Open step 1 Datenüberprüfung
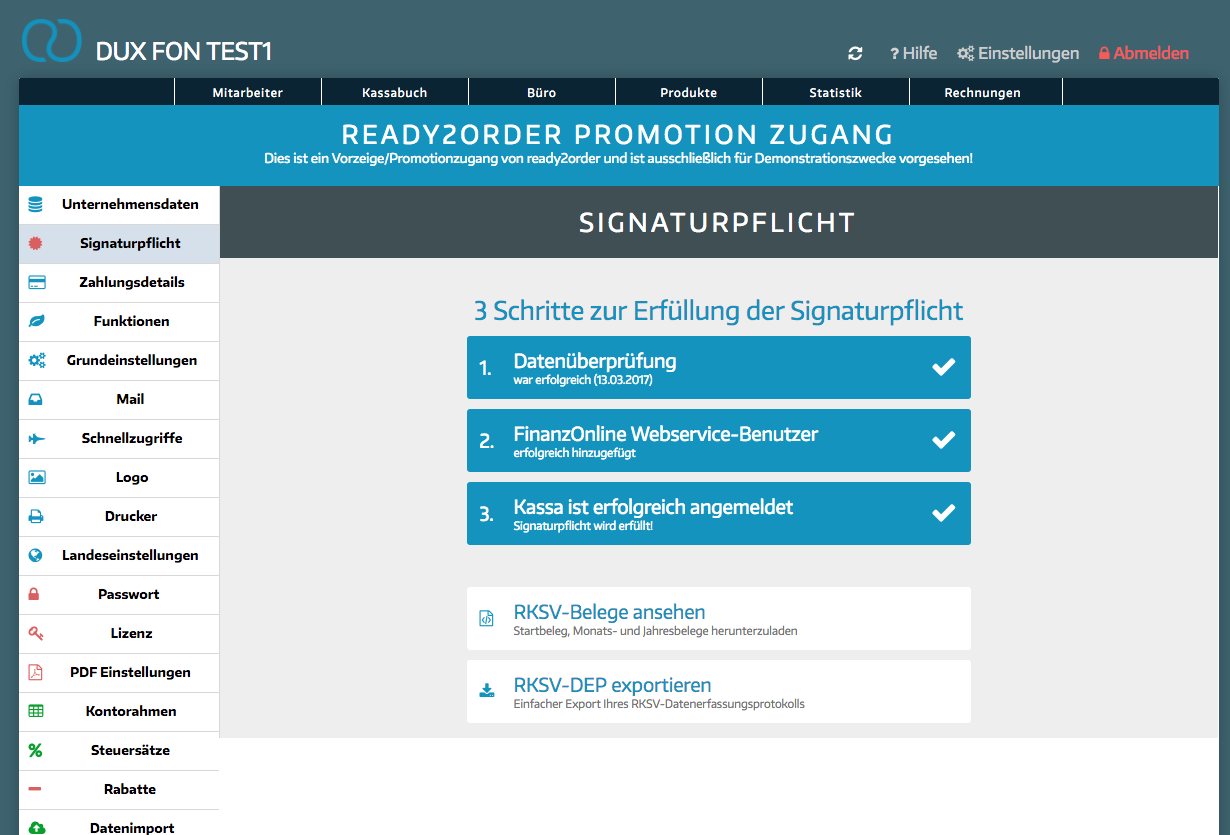Screen dimensions: 1230x835 tap(719, 368)
